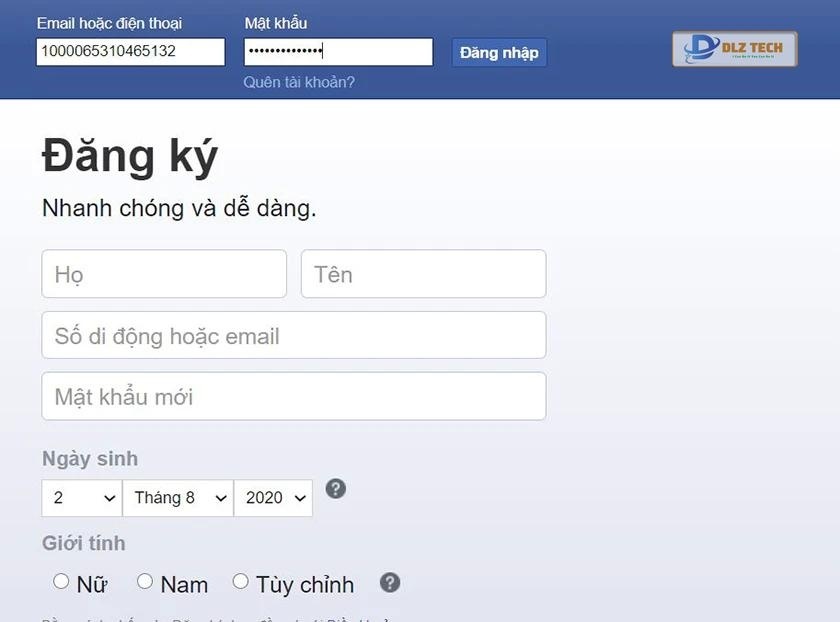Click the help icon next to Ngày sinh
840x622 pixels.
pyautogui.click(x=336, y=490)
